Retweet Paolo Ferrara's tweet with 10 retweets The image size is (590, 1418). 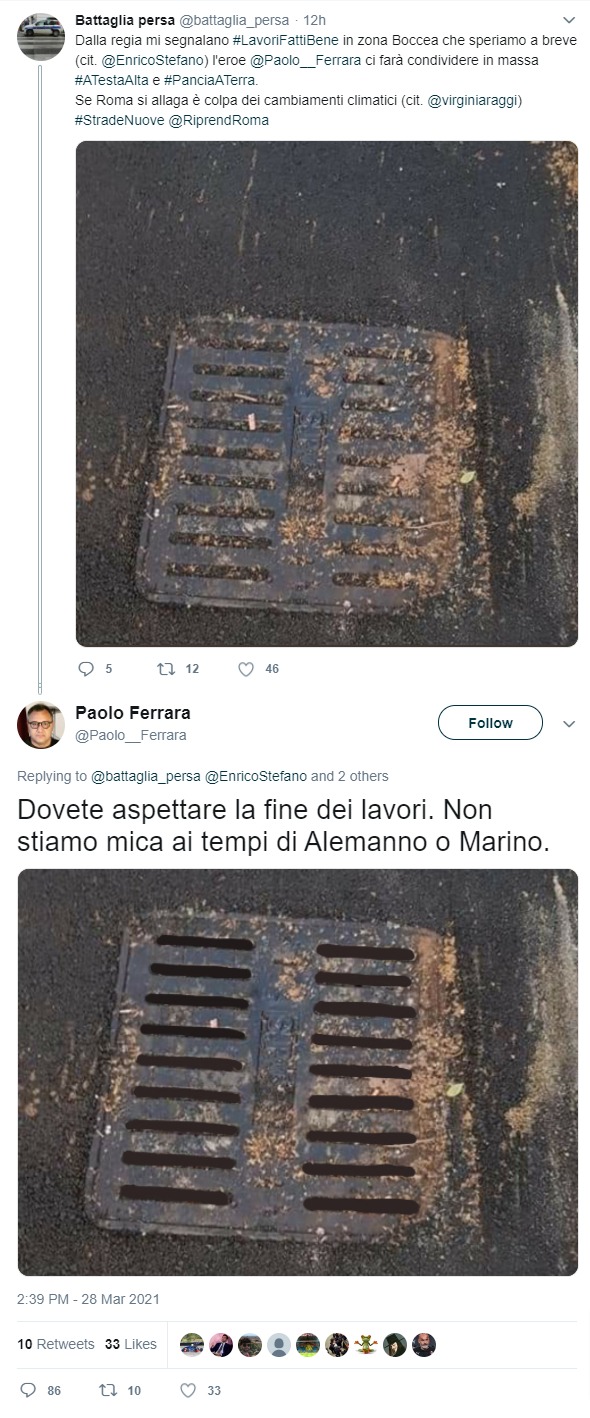[108, 1390]
